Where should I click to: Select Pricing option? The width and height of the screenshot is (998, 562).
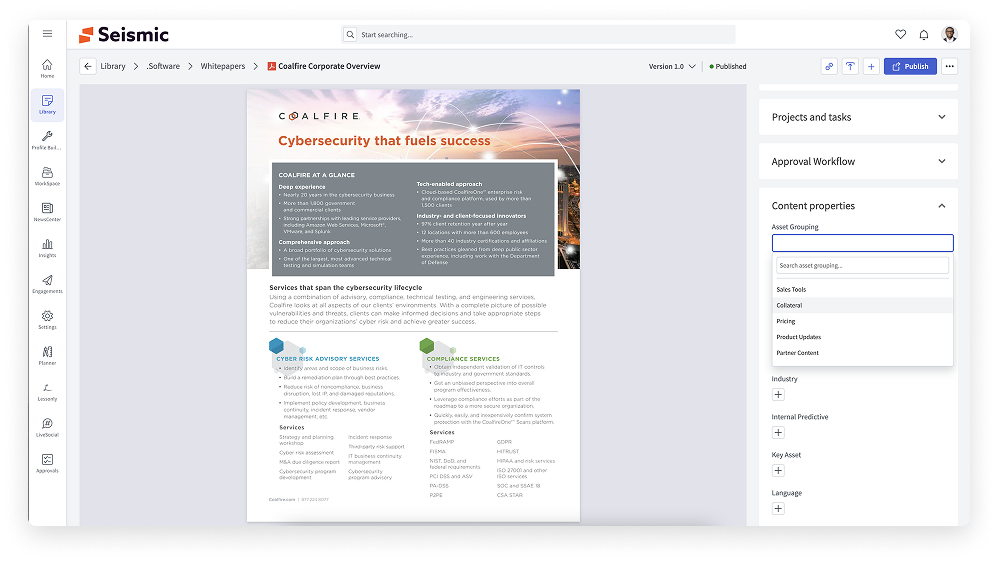pyautogui.click(x=862, y=321)
